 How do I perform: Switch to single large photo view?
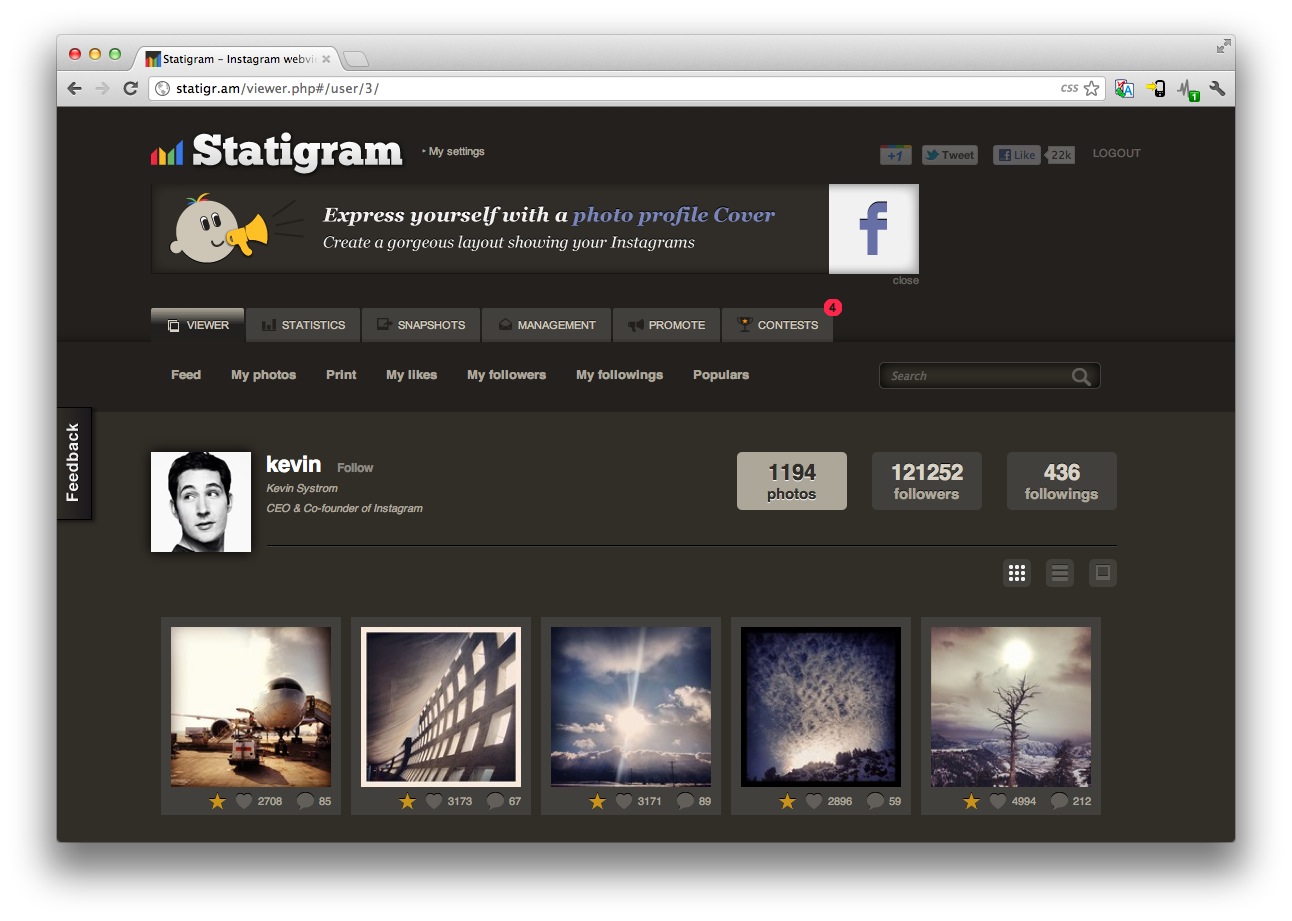coord(1103,573)
